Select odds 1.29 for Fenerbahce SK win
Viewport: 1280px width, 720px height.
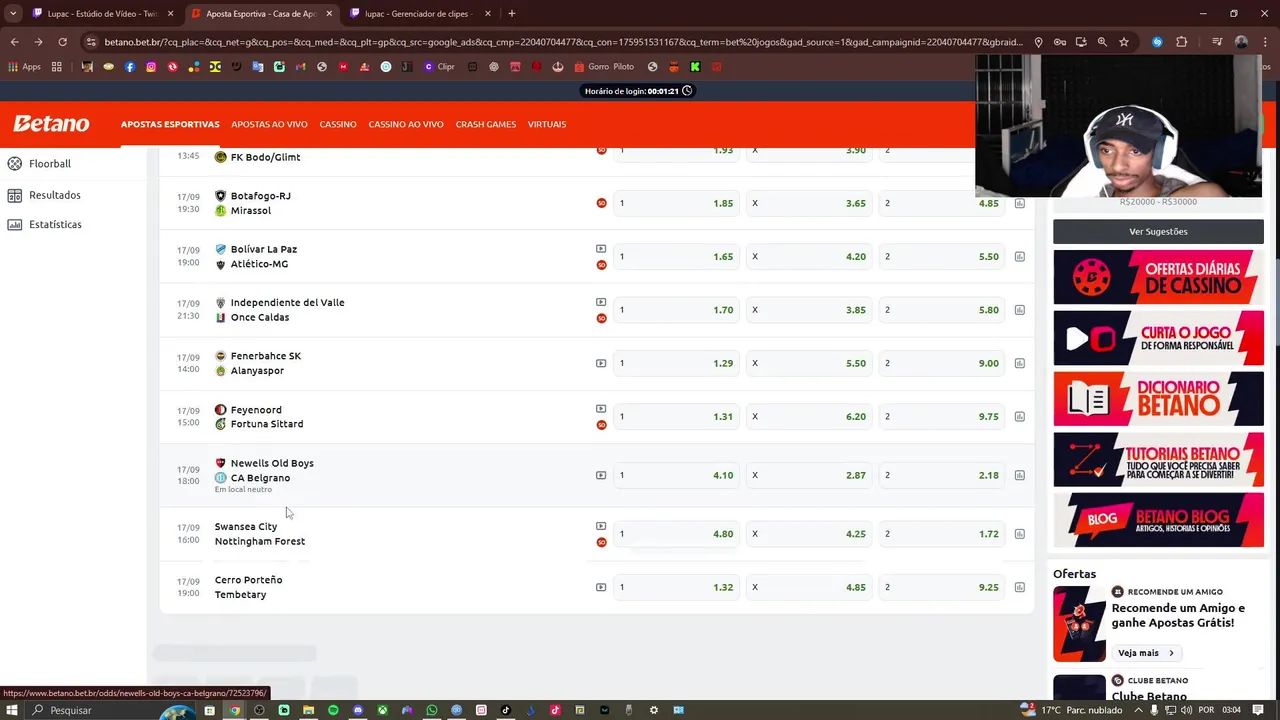click(x=678, y=363)
